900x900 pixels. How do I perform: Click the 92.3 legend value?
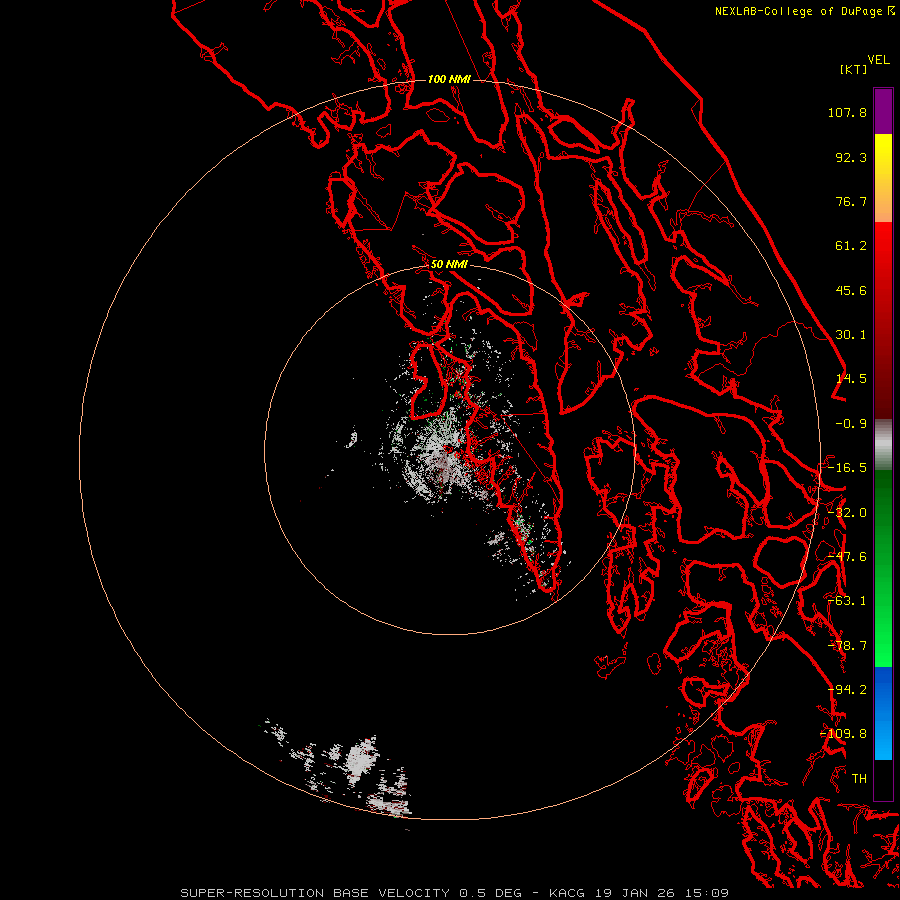(x=851, y=157)
